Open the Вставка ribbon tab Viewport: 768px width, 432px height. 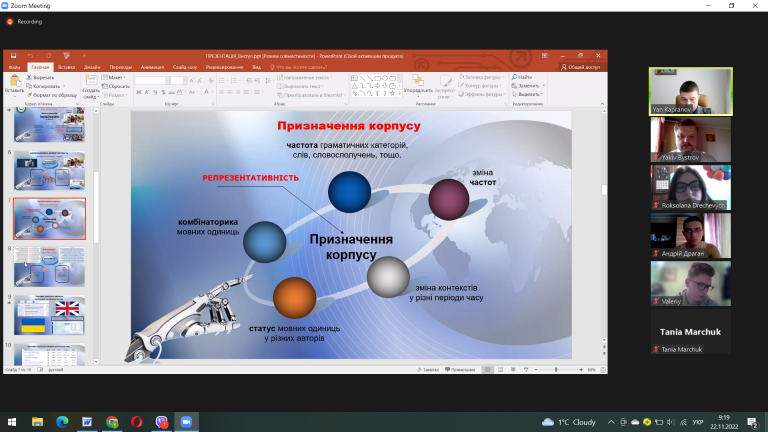tap(66, 67)
